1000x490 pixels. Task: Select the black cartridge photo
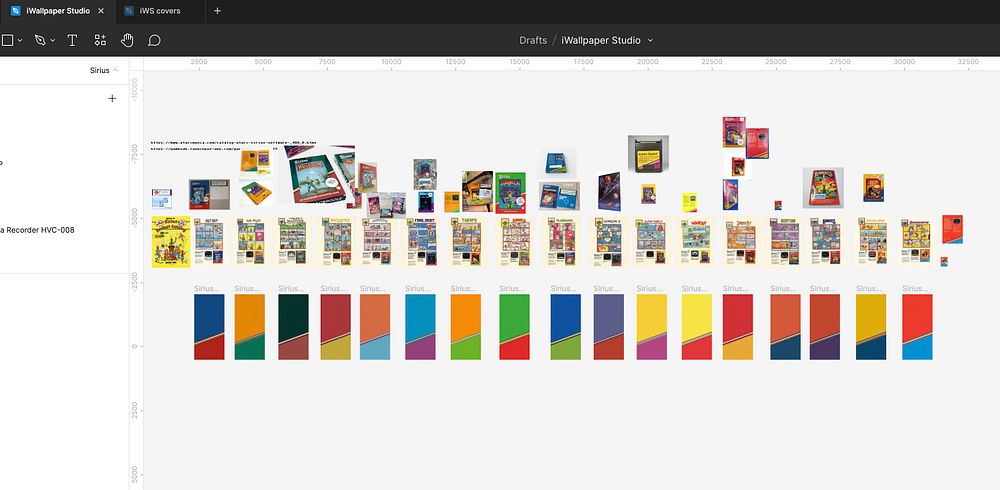click(648, 154)
